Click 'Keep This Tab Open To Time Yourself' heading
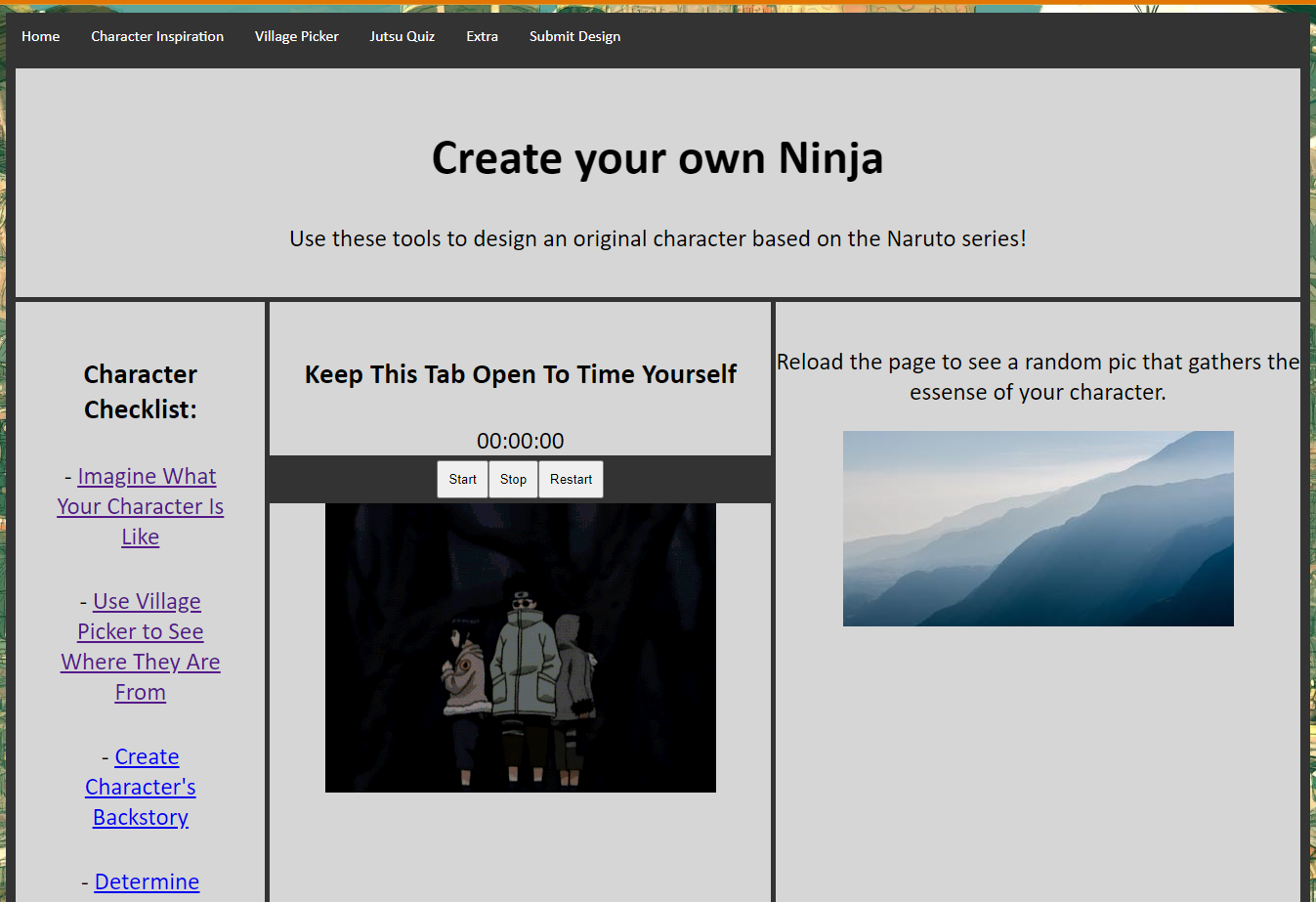Screen dimensions: 1316x902 click(x=520, y=374)
